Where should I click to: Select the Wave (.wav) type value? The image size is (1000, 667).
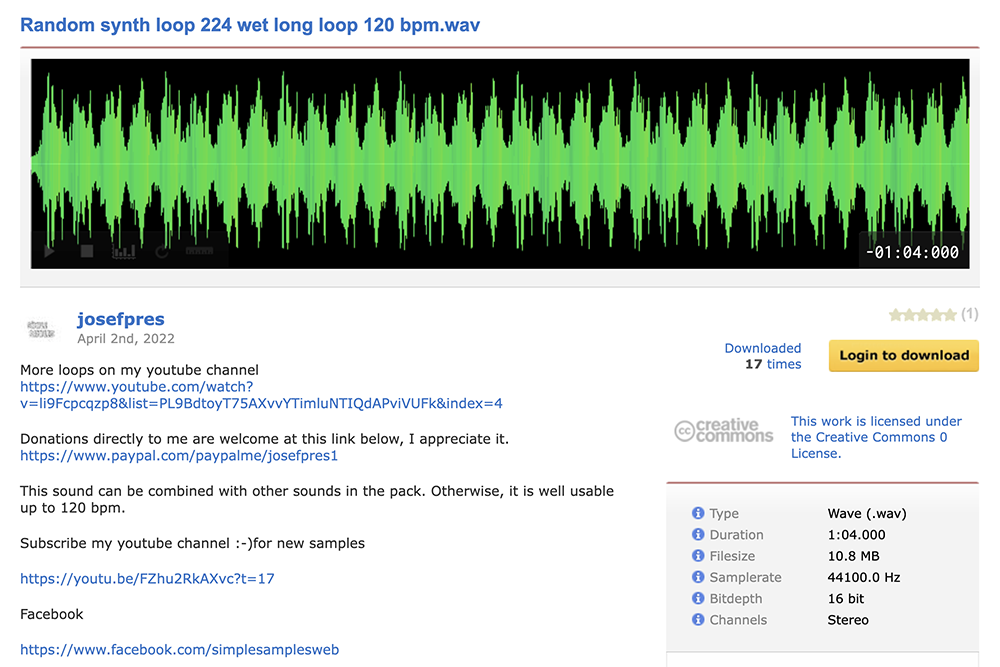[867, 513]
